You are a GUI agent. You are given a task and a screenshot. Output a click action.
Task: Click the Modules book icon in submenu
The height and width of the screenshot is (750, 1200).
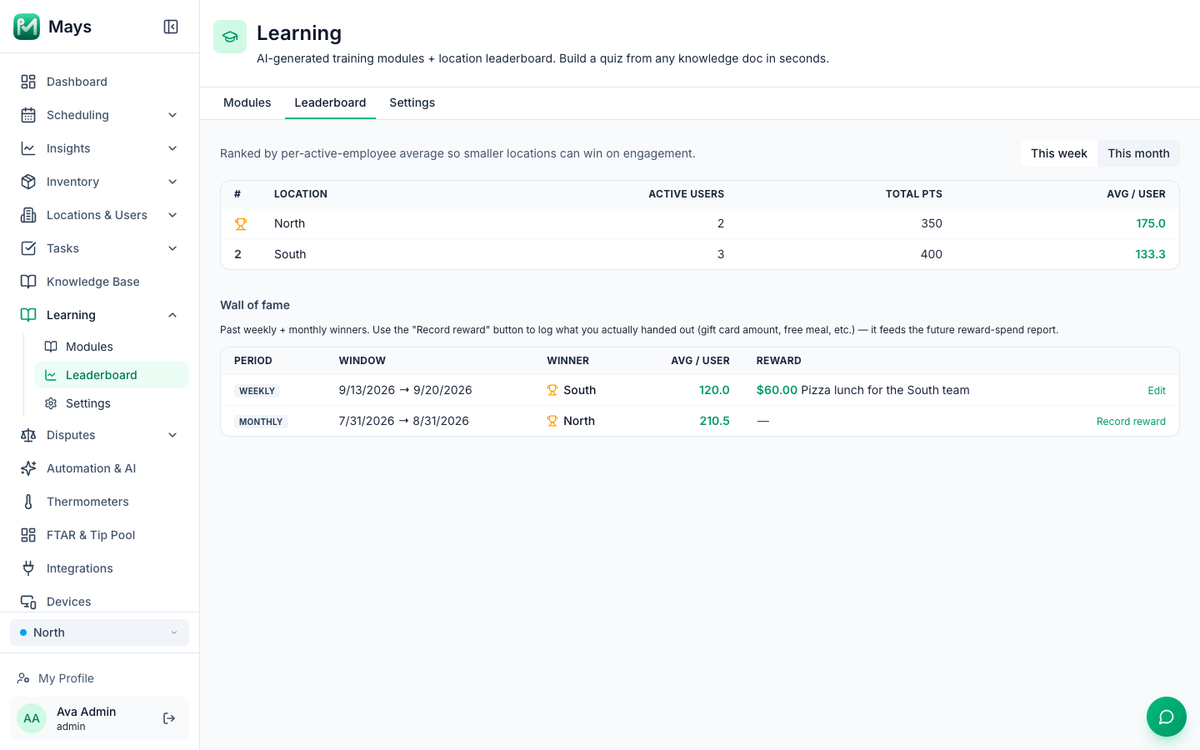pos(51,347)
